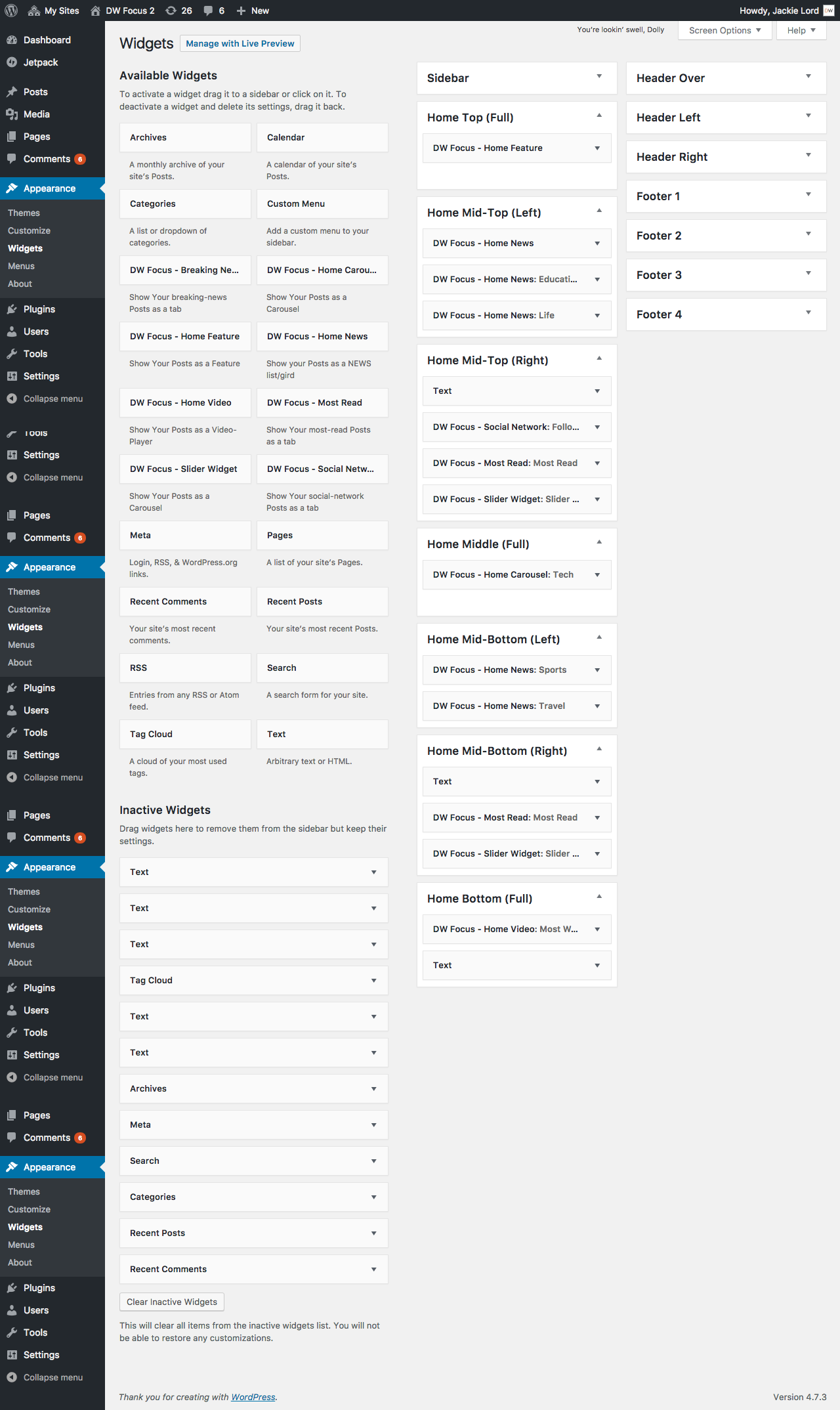This screenshot has width=840, height=1410.
Task: Expand the inactive Recent Comments widget arrow
Action: click(374, 1270)
